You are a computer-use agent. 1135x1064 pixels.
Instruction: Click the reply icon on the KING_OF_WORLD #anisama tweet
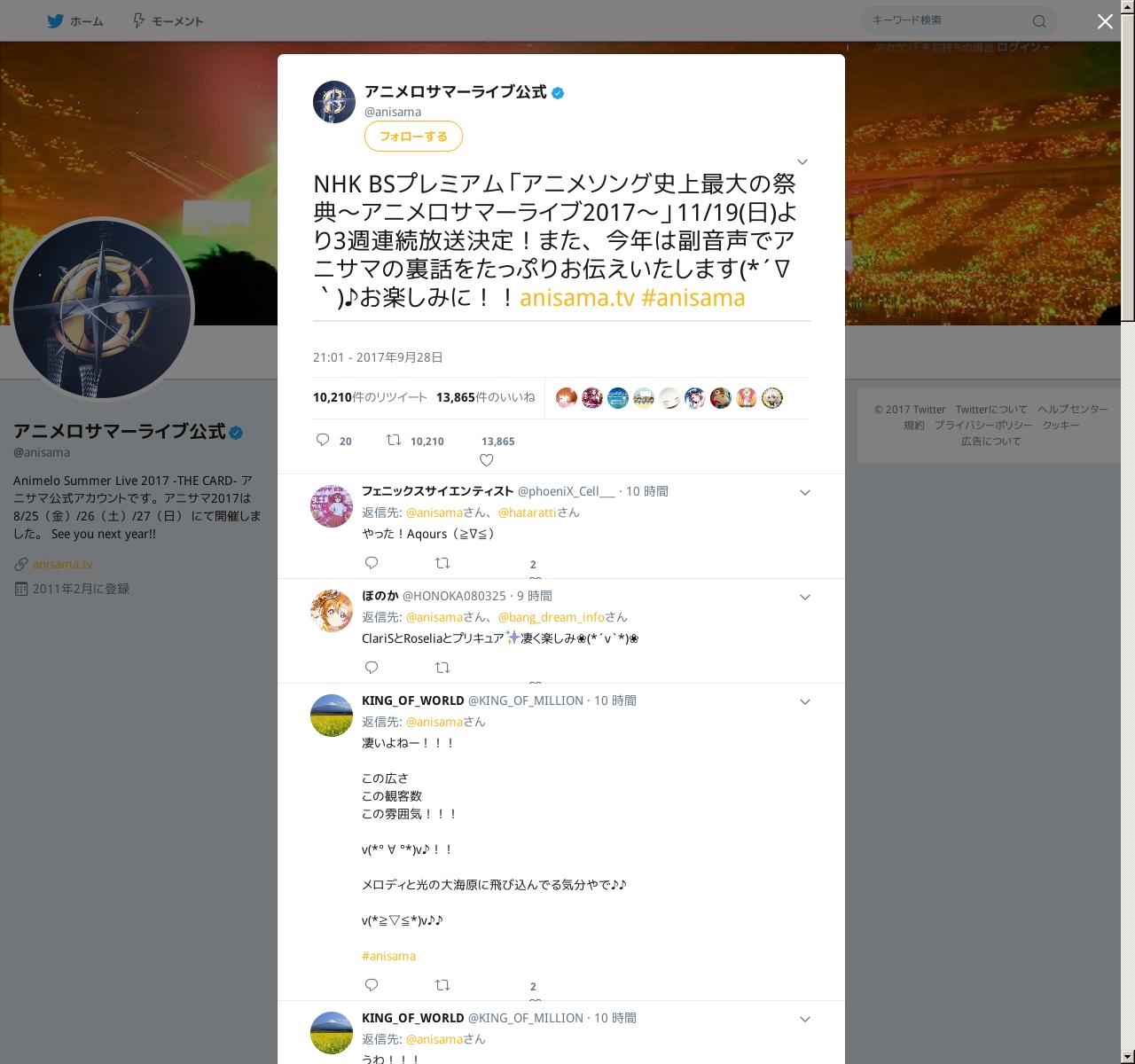click(x=372, y=985)
